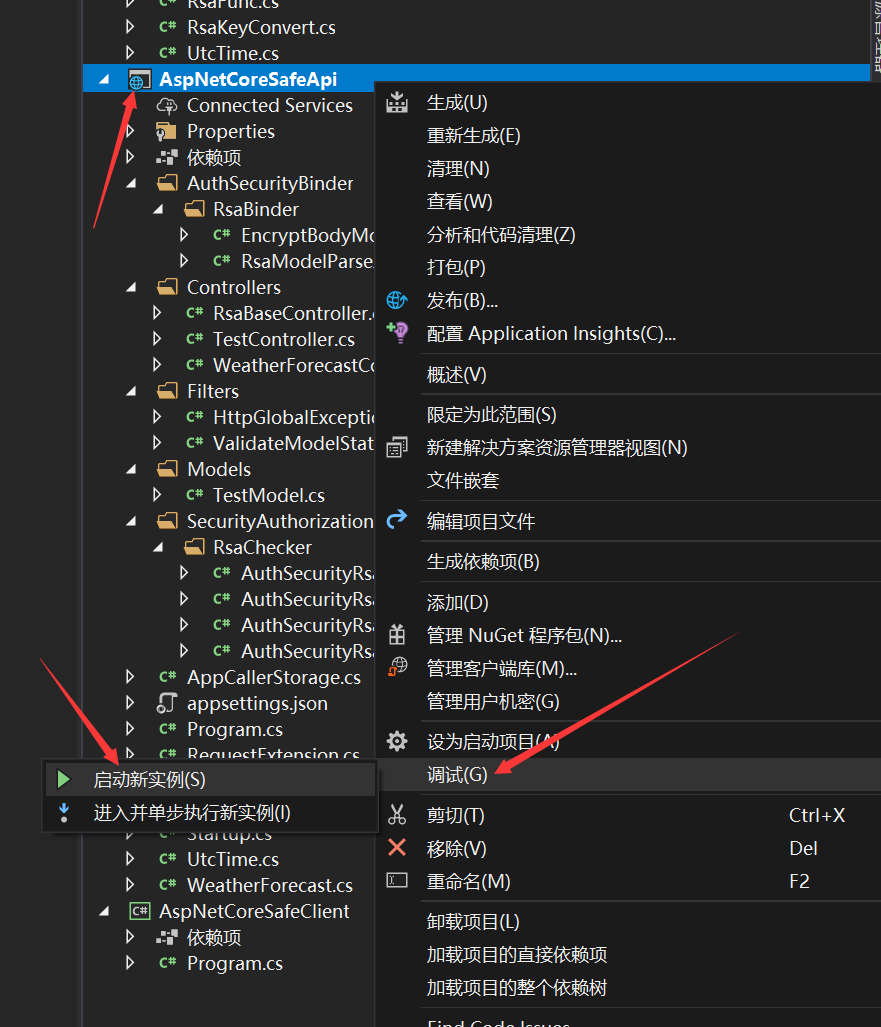This screenshot has height=1027, width=881.
Task: Click the C# icon of TestController.cs
Action: click(x=195, y=339)
